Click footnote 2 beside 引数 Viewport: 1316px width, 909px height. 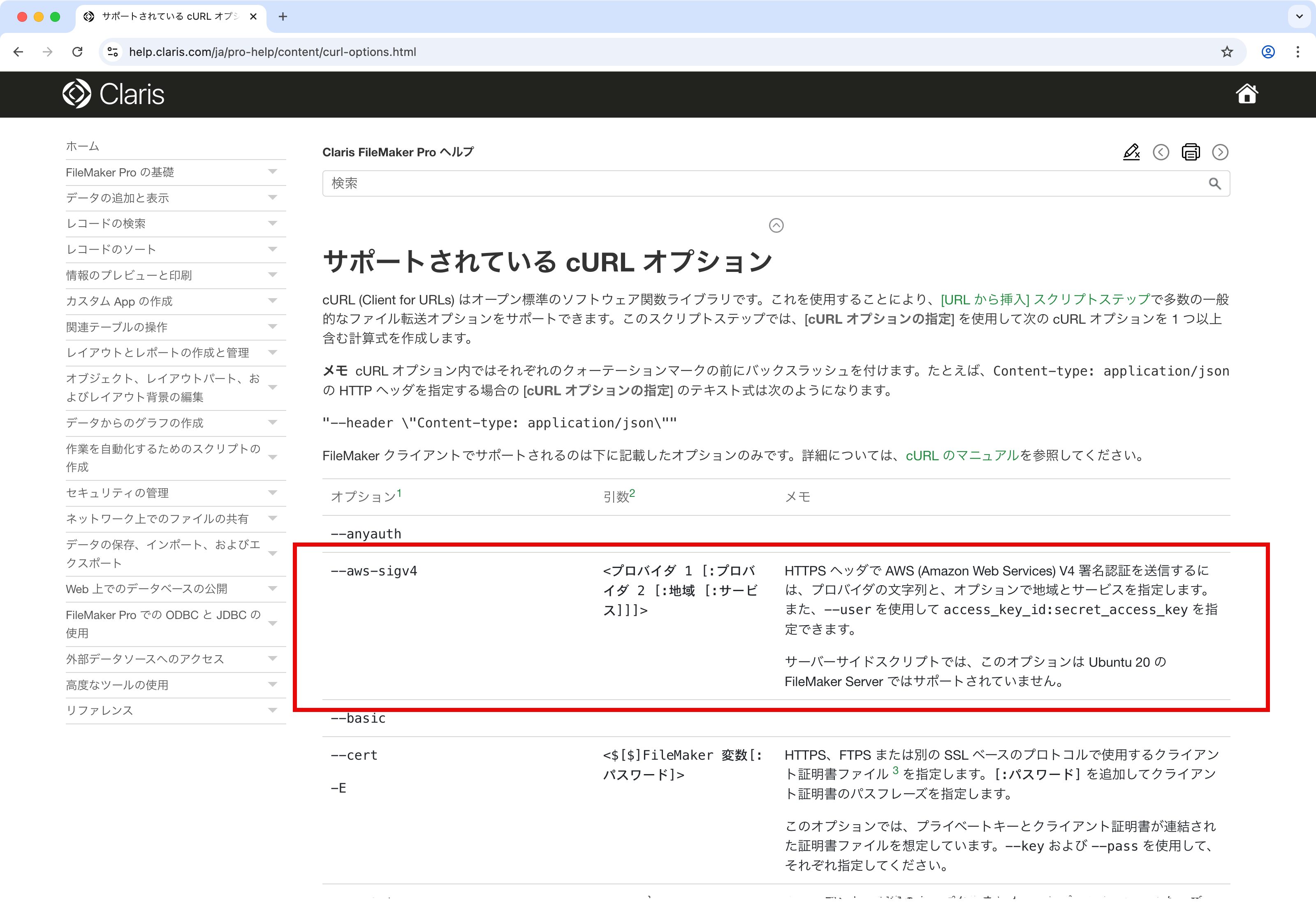[x=632, y=493]
